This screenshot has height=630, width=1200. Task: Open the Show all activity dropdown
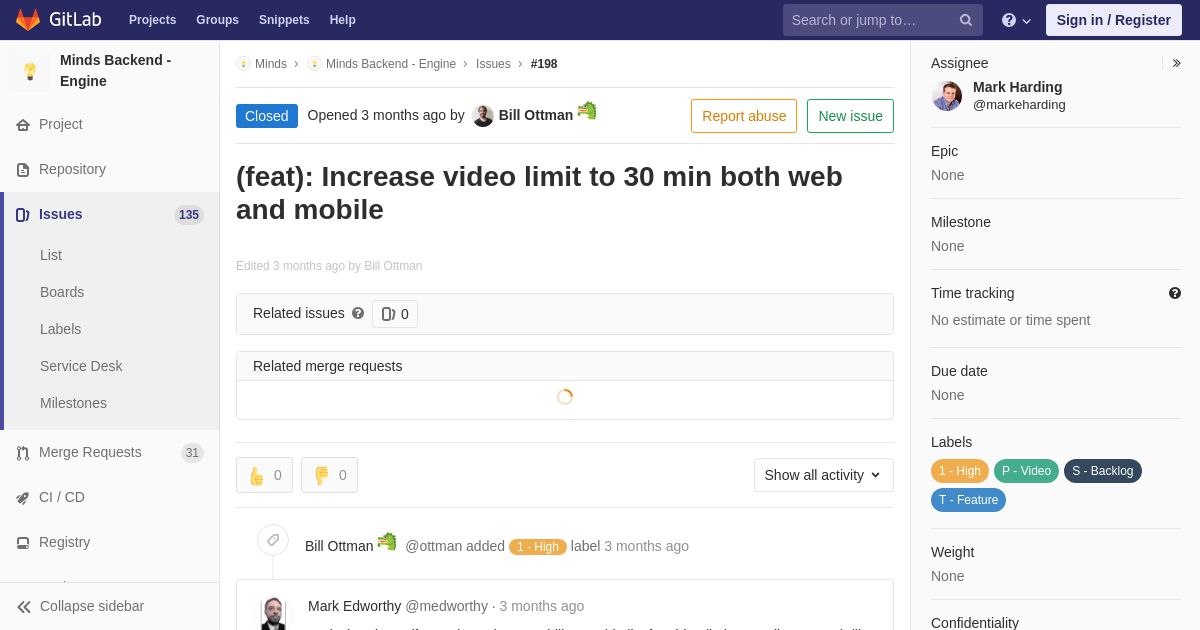point(824,475)
